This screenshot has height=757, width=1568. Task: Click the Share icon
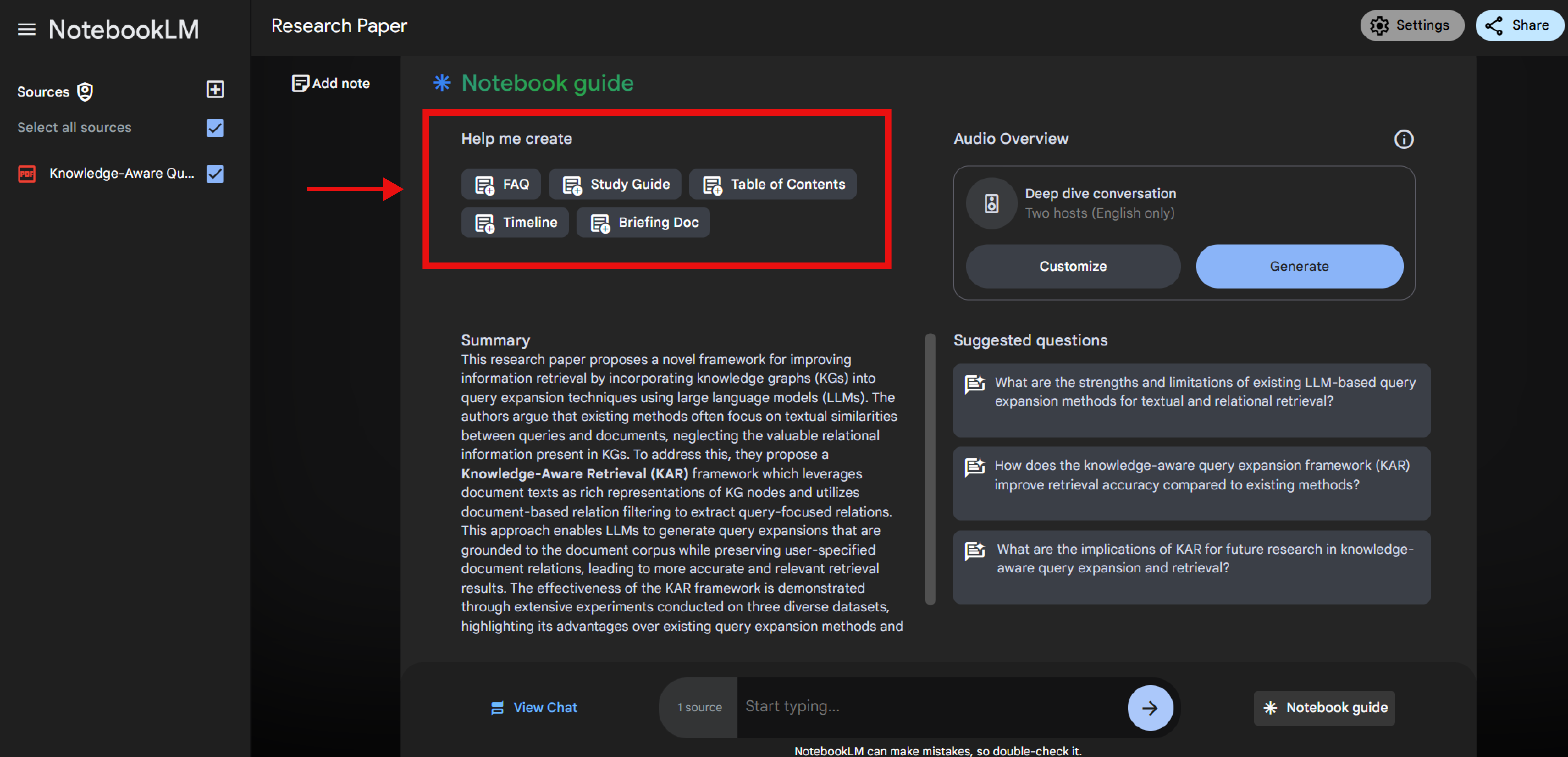point(1494,26)
